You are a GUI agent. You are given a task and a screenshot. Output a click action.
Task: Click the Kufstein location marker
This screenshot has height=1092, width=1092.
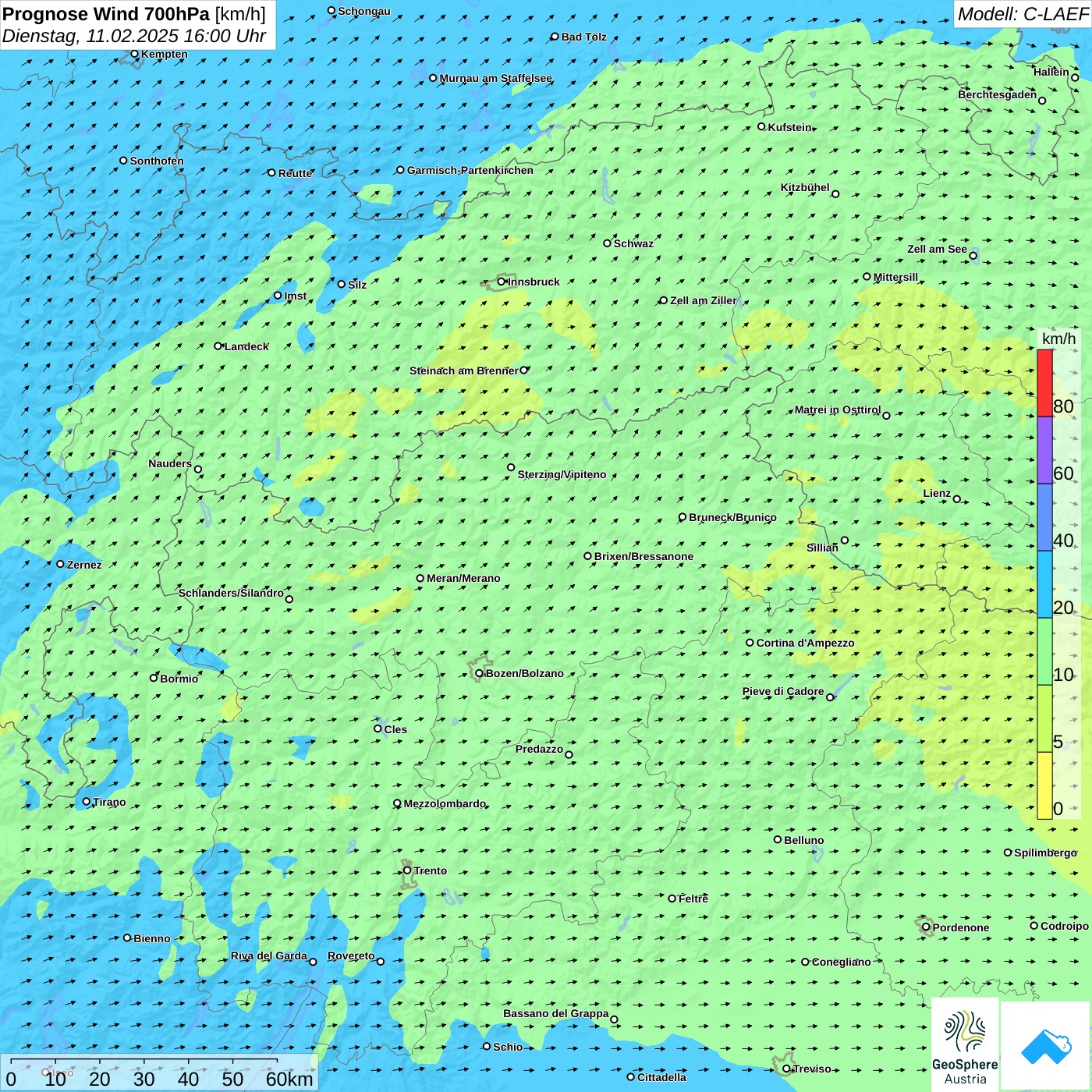(762, 126)
